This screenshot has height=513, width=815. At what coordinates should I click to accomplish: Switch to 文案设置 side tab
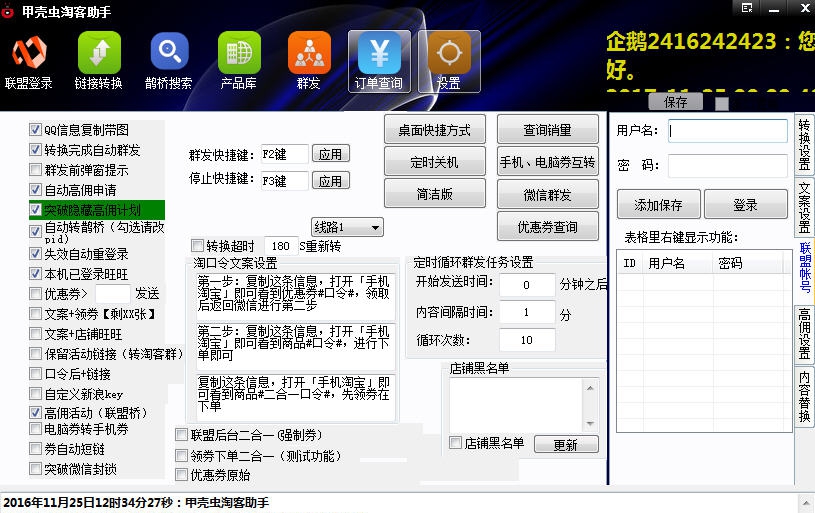point(804,207)
